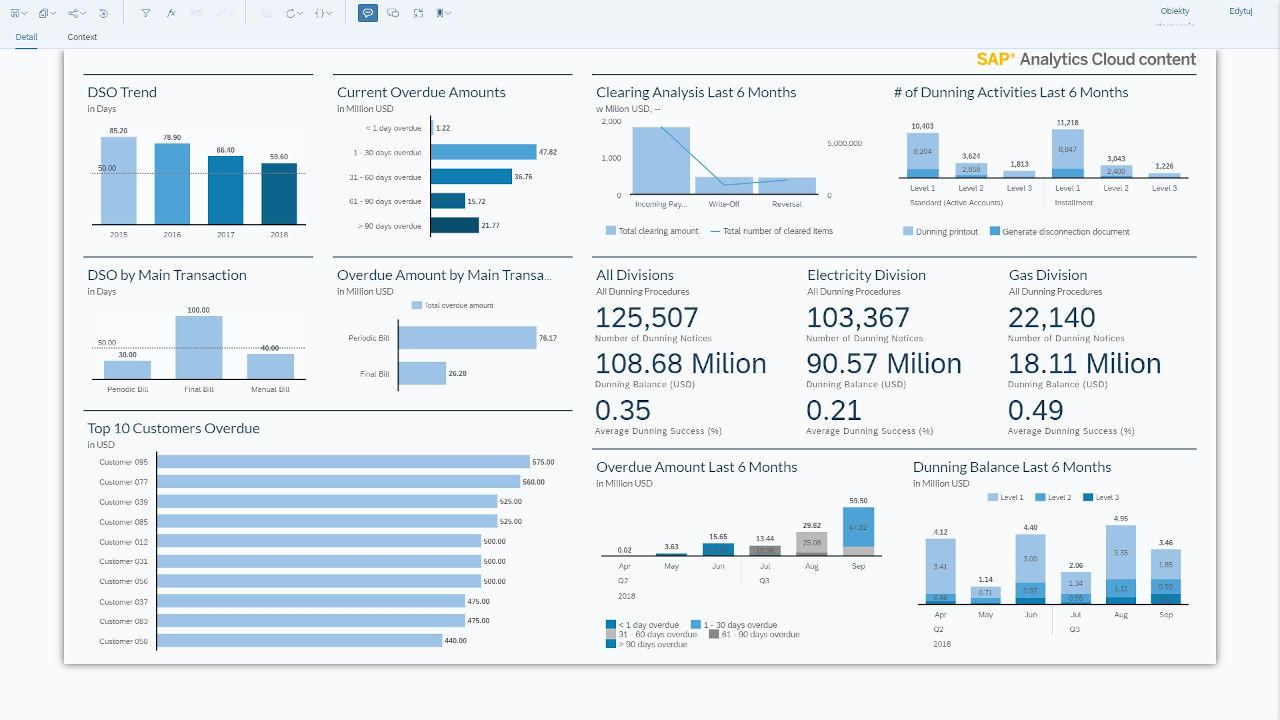Screen dimensions: 1280x720
Task: Select the Filter funnel icon
Action: pos(145,13)
